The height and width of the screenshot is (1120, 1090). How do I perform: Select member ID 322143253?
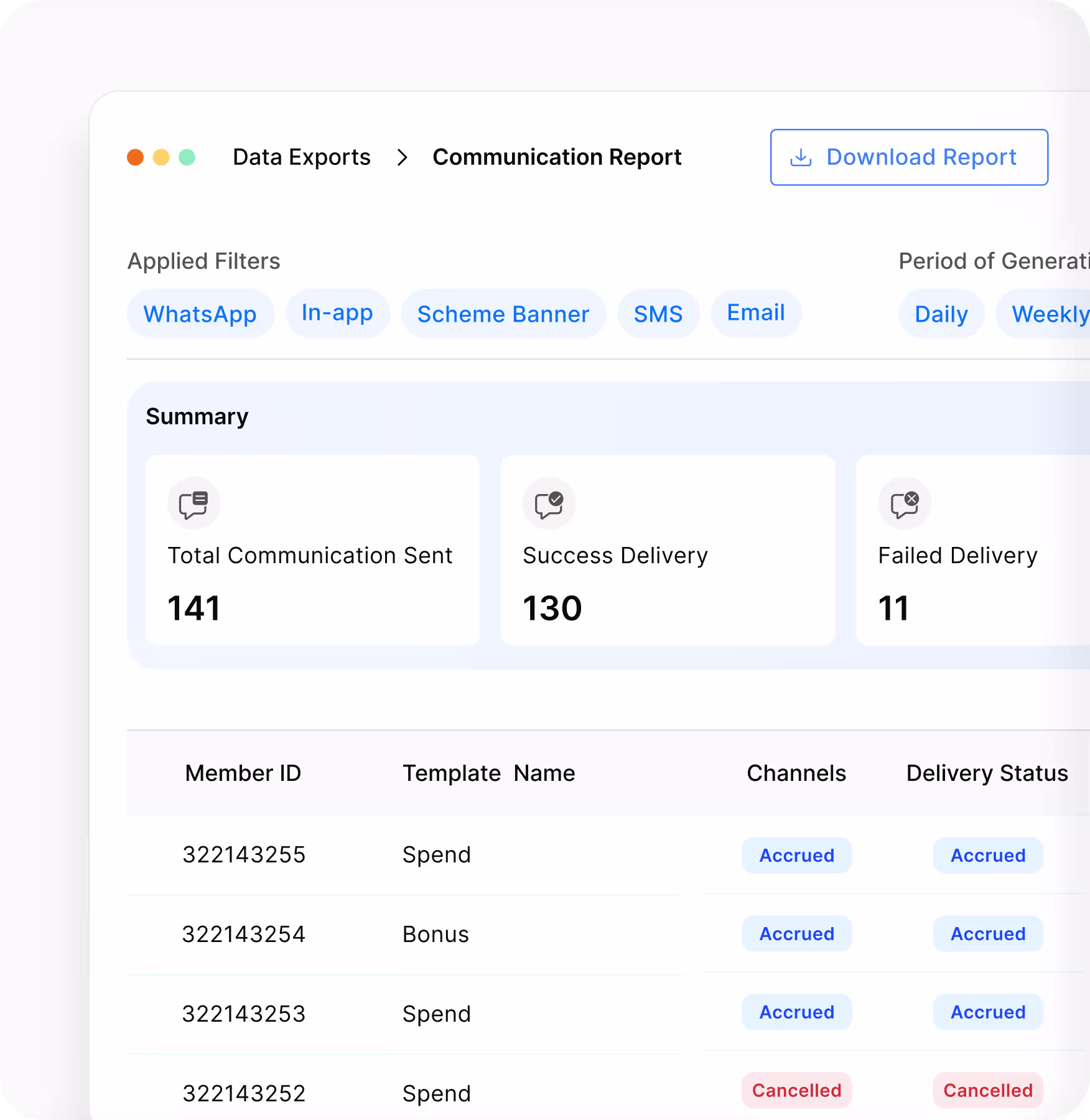tap(244, 1014)
